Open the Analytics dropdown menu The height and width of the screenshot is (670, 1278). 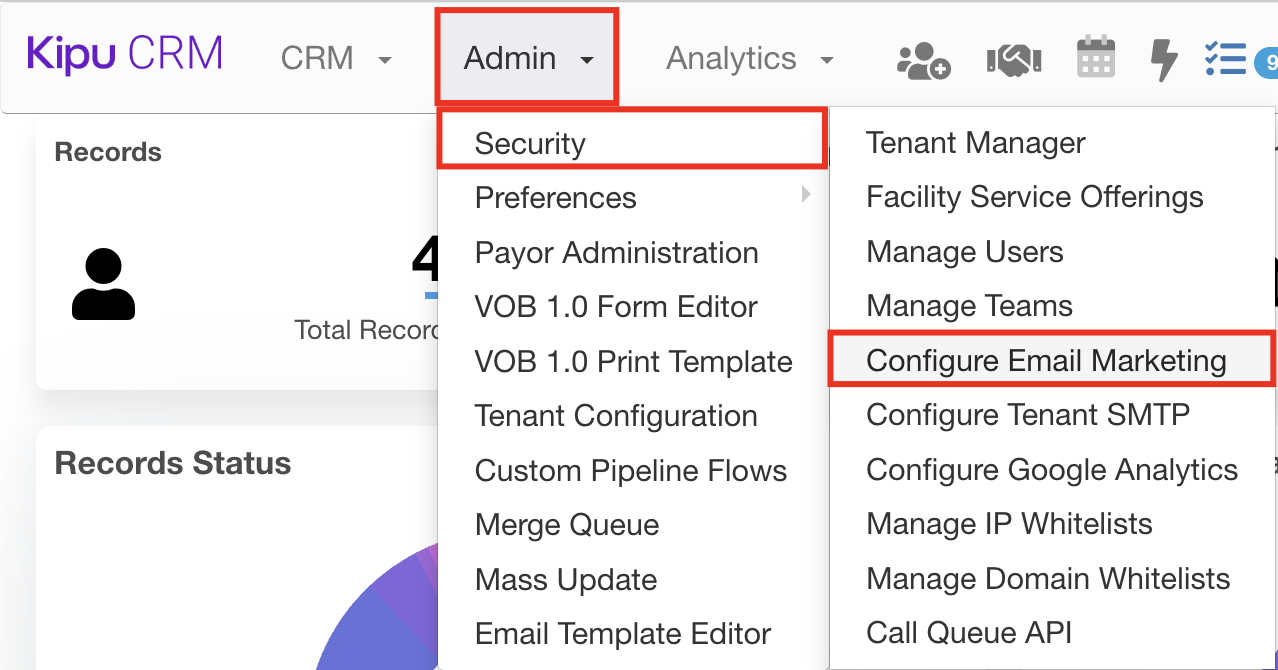(749, 59)
